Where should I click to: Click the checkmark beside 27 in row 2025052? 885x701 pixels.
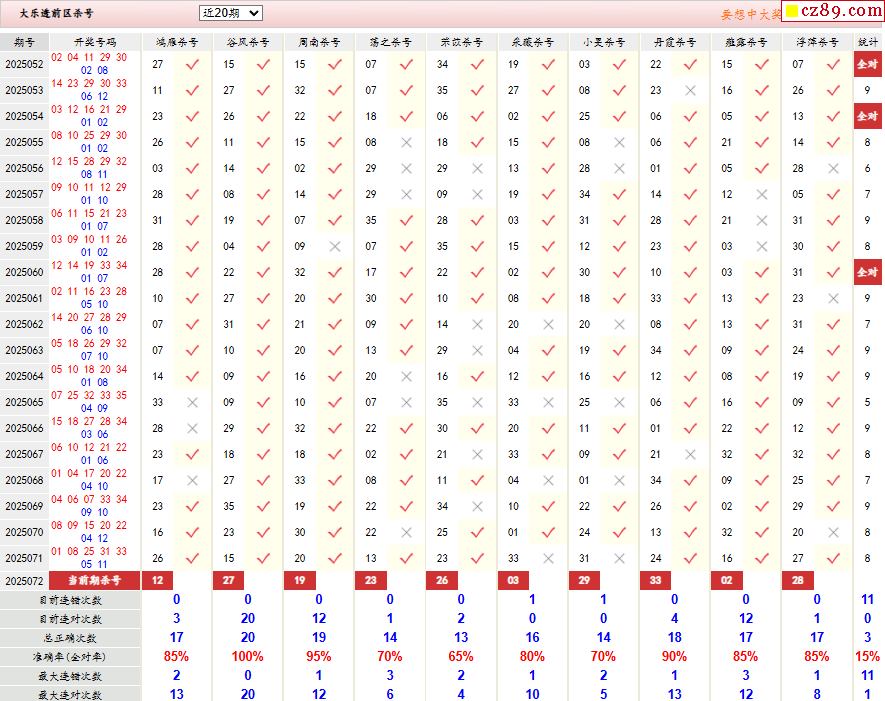(193, 64)
